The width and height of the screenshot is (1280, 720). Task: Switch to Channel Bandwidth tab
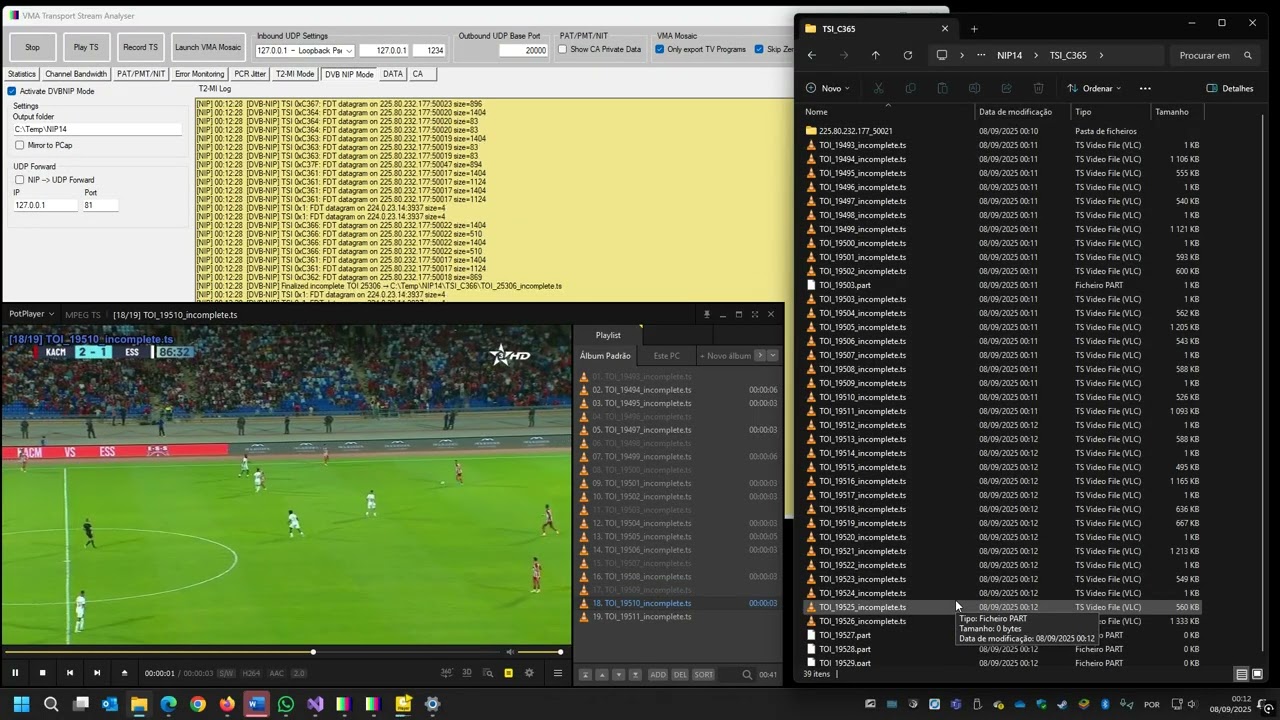point(76,74)
